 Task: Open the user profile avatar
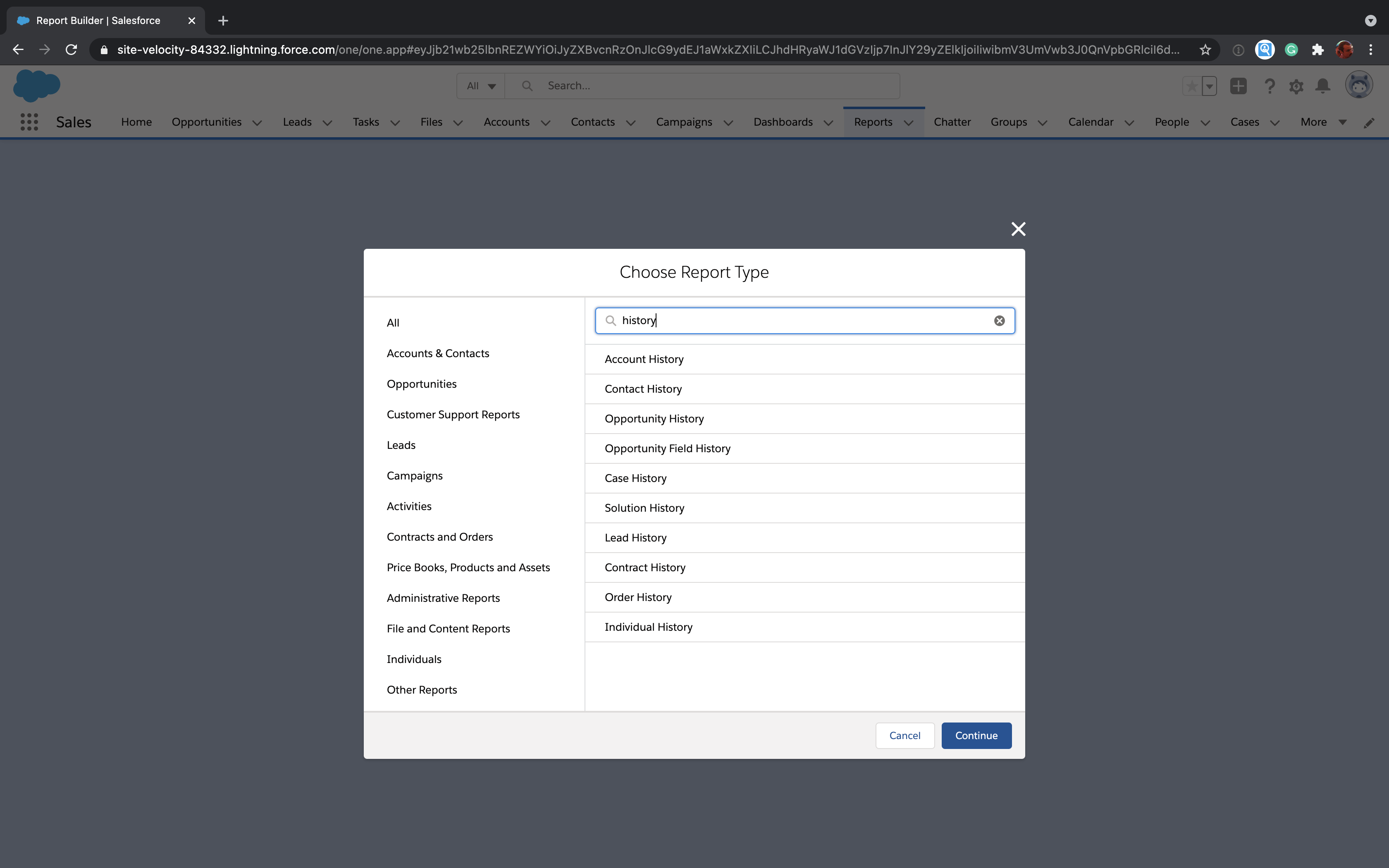(1358, 84)
